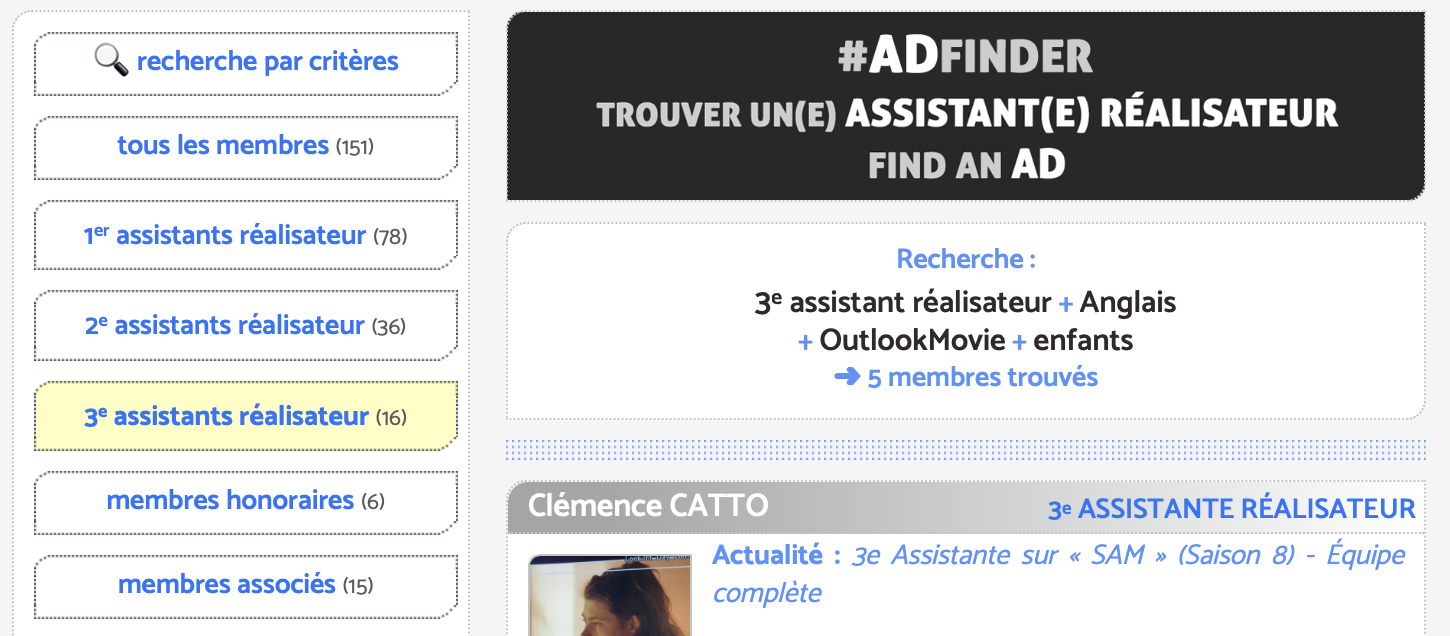Click Clémence CATTO's profile photo
Viewport: 1450px width, 636px height.
tap(609, 596)
